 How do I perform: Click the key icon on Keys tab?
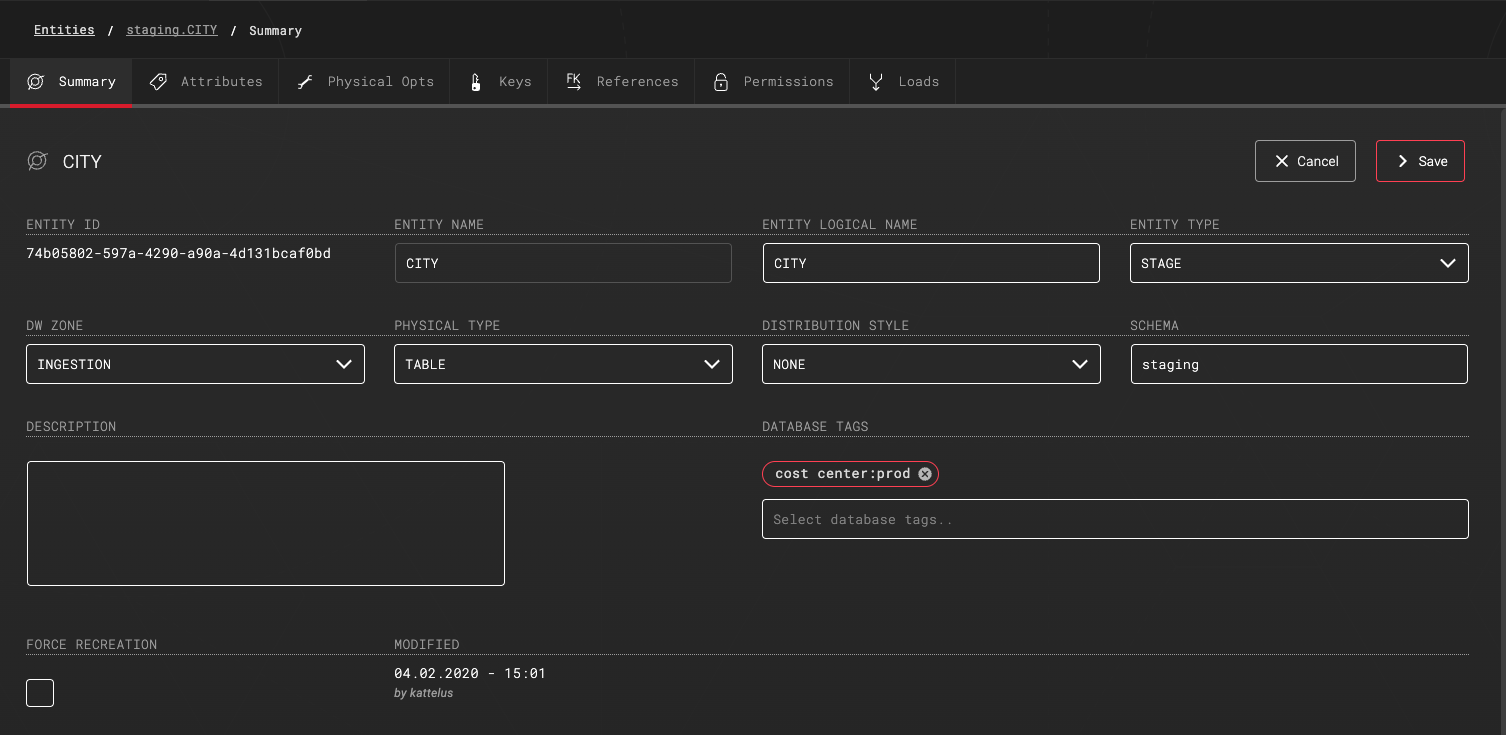coord(475,81)
